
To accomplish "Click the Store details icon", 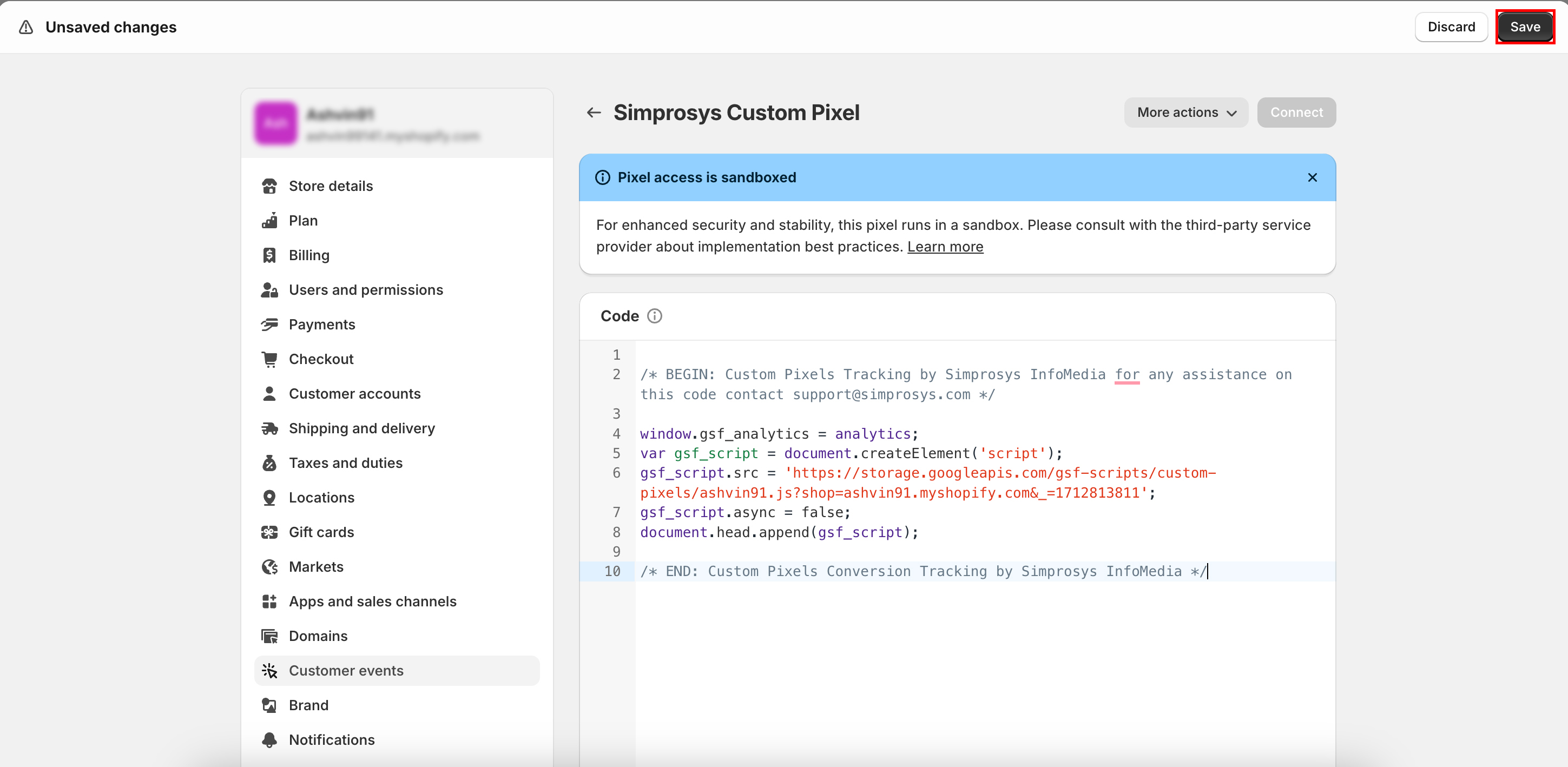I will 269,186.
